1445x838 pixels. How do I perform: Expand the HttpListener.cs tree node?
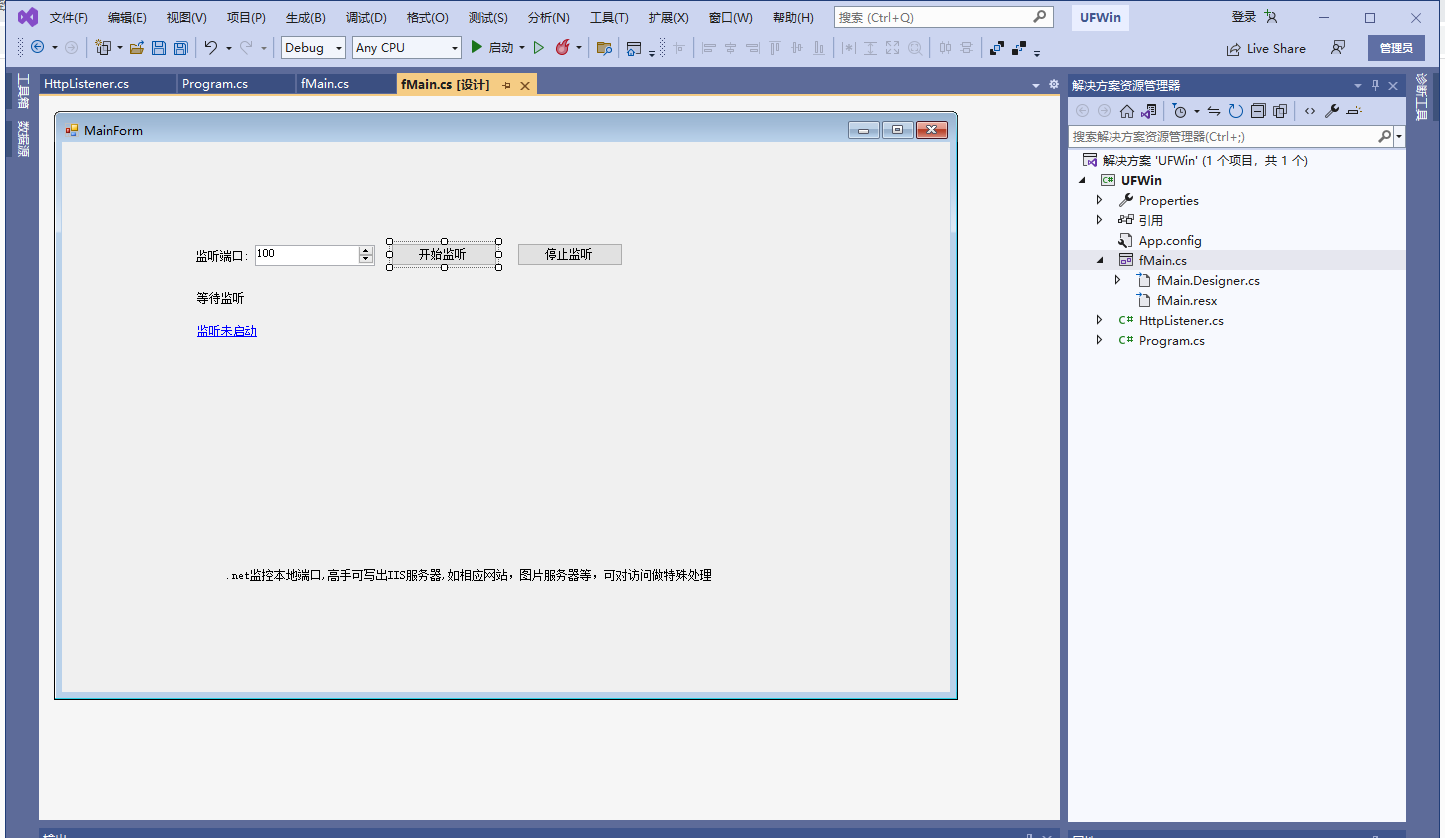(1100, 320)
